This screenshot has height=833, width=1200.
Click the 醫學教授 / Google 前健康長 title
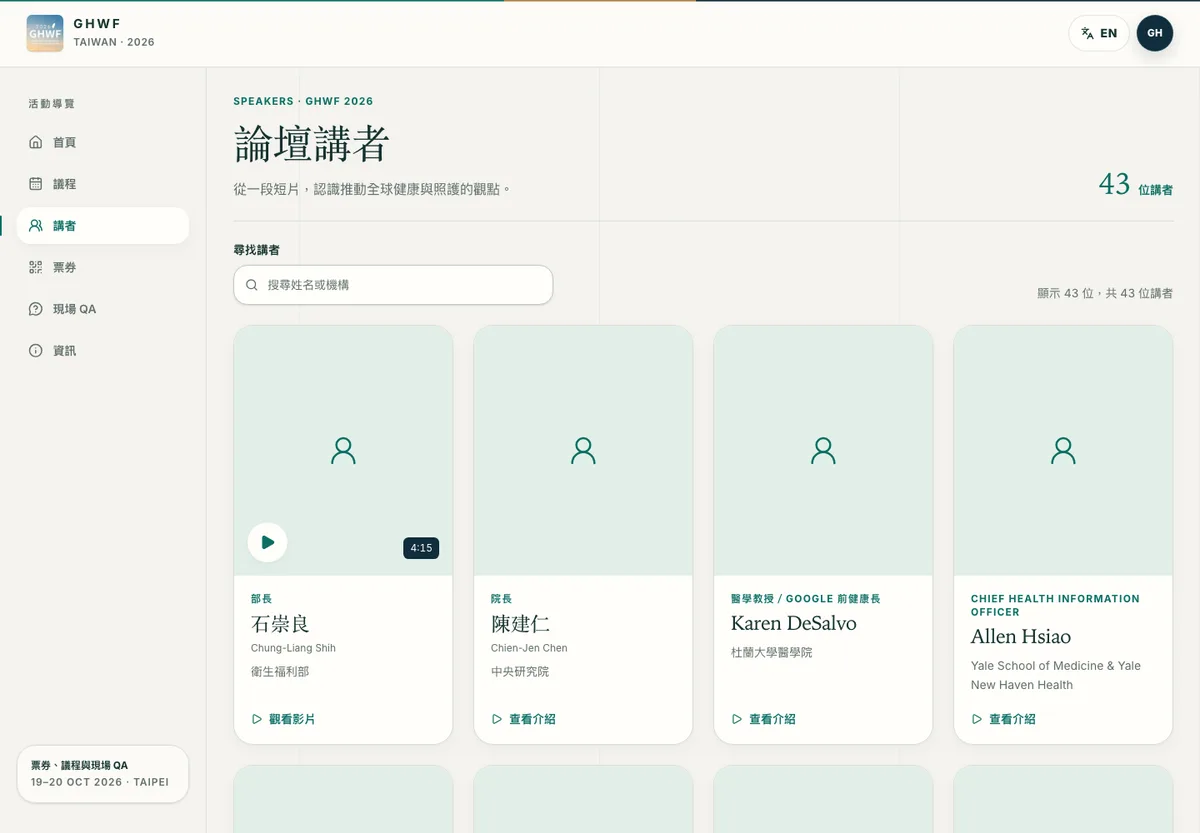point(806,599)
